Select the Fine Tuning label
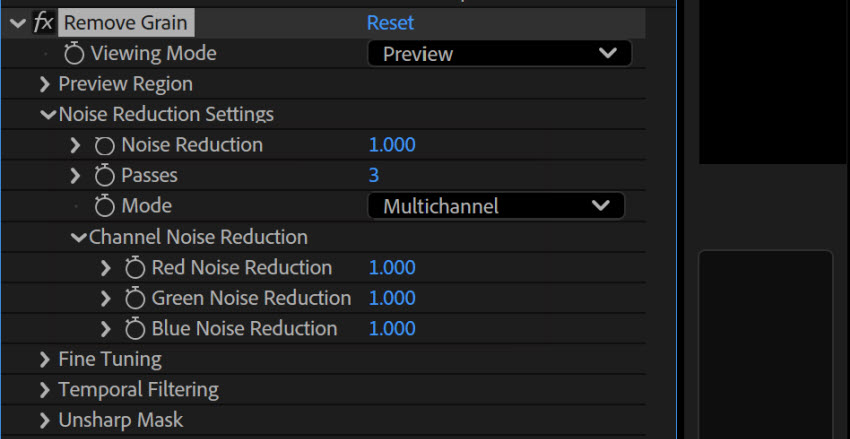Viewport: 850px width, 439px height. pyautogui.click(x=110, y=359)
